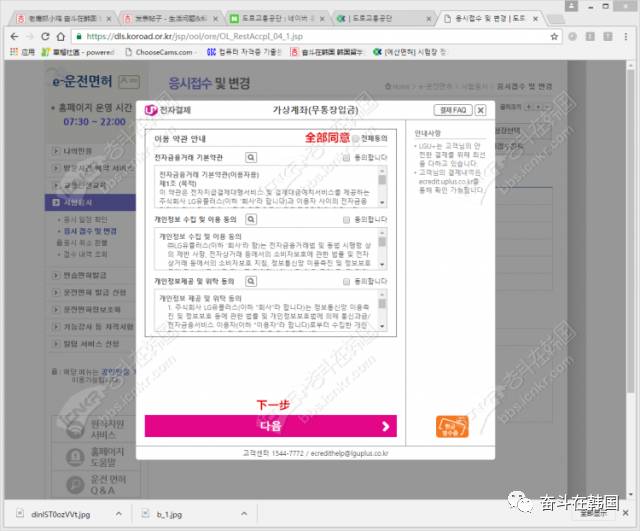
Task: Click the pink 다음 next button
Action: [271, 426]
